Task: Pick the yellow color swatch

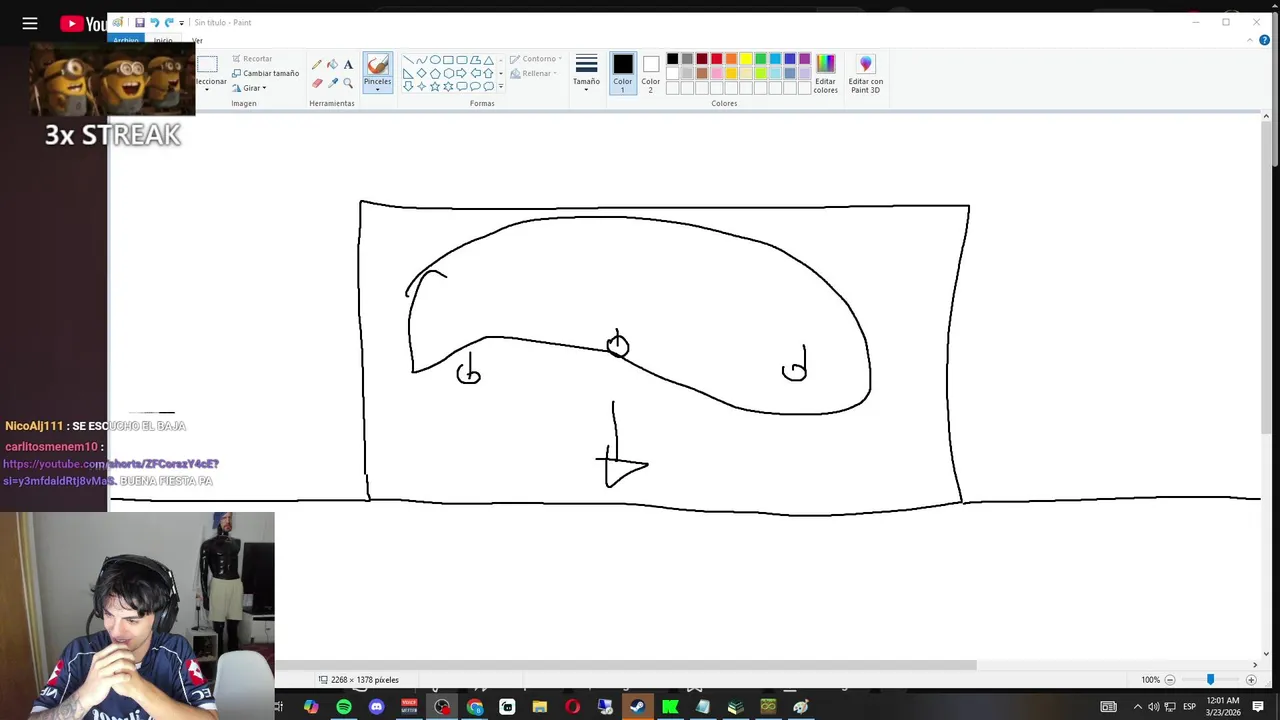Action: [x=746, y=59]
